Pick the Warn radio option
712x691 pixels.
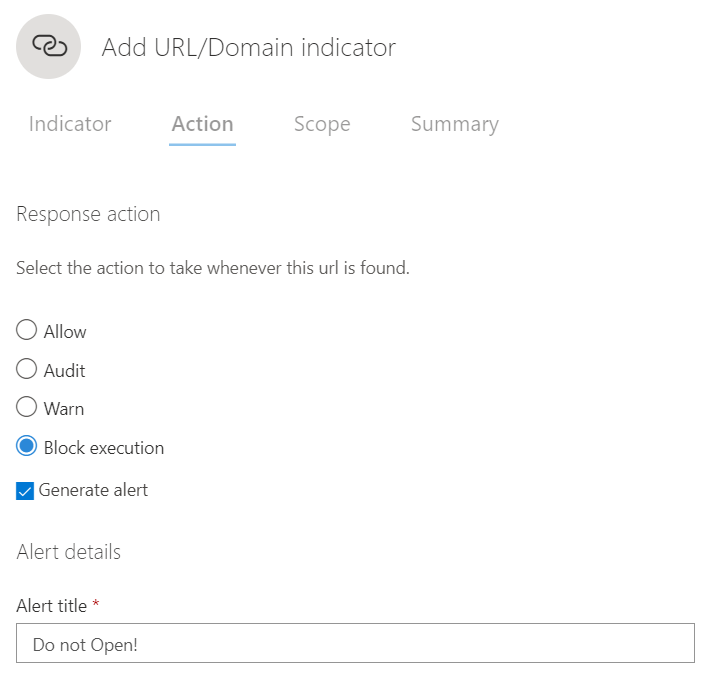pyautogui.click(x=27, y=408)
